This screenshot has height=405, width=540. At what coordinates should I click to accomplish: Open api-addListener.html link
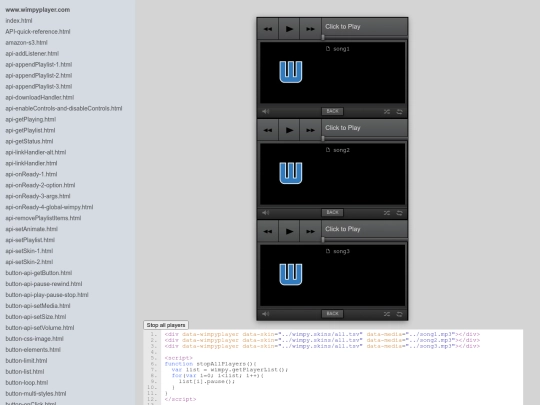click(x=32, y=53)
